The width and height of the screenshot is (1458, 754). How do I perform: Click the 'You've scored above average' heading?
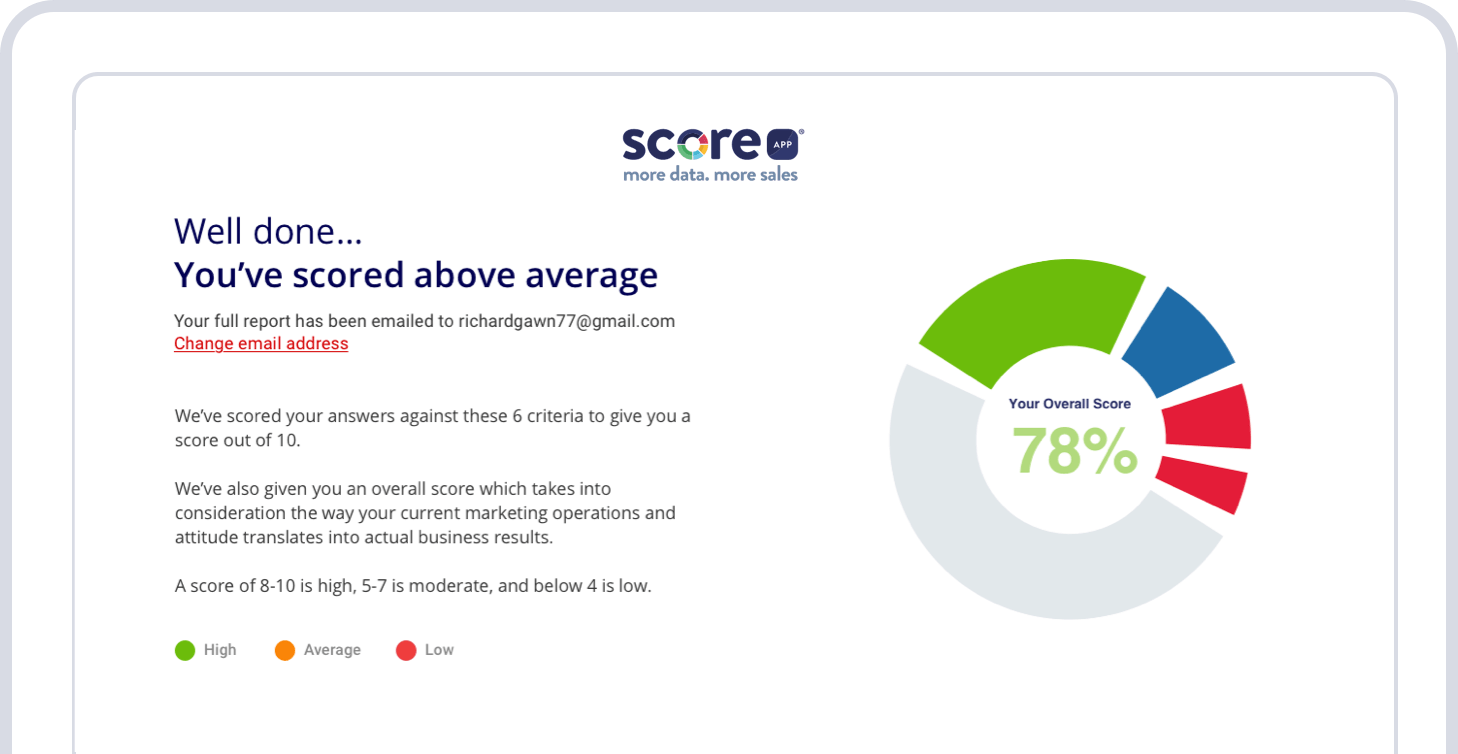(x=416, y=275)
